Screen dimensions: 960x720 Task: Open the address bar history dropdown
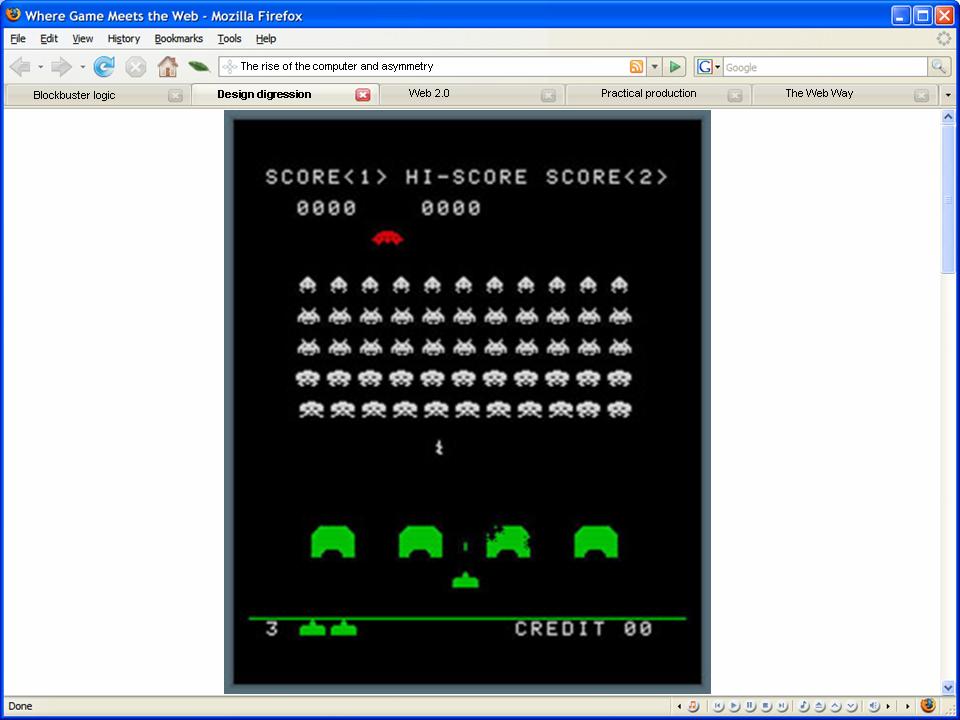(x=654, y=66)
